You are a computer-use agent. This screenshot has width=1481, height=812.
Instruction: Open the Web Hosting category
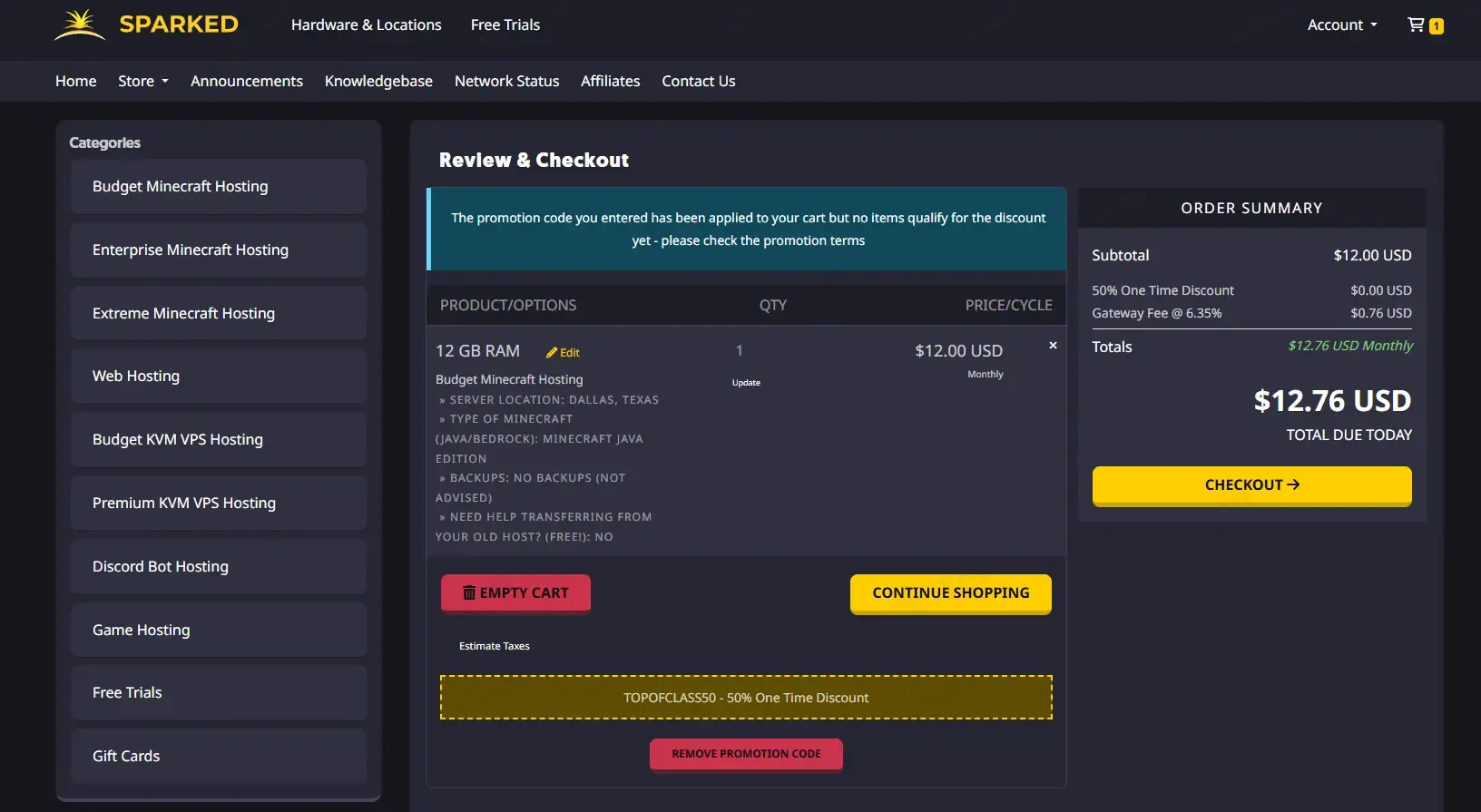[219, 376]
